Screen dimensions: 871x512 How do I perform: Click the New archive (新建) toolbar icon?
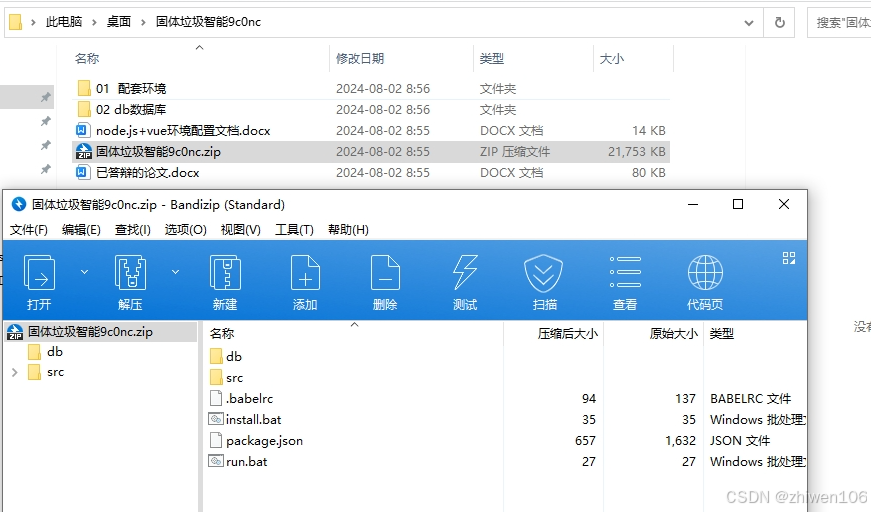(x=225, y=273)
